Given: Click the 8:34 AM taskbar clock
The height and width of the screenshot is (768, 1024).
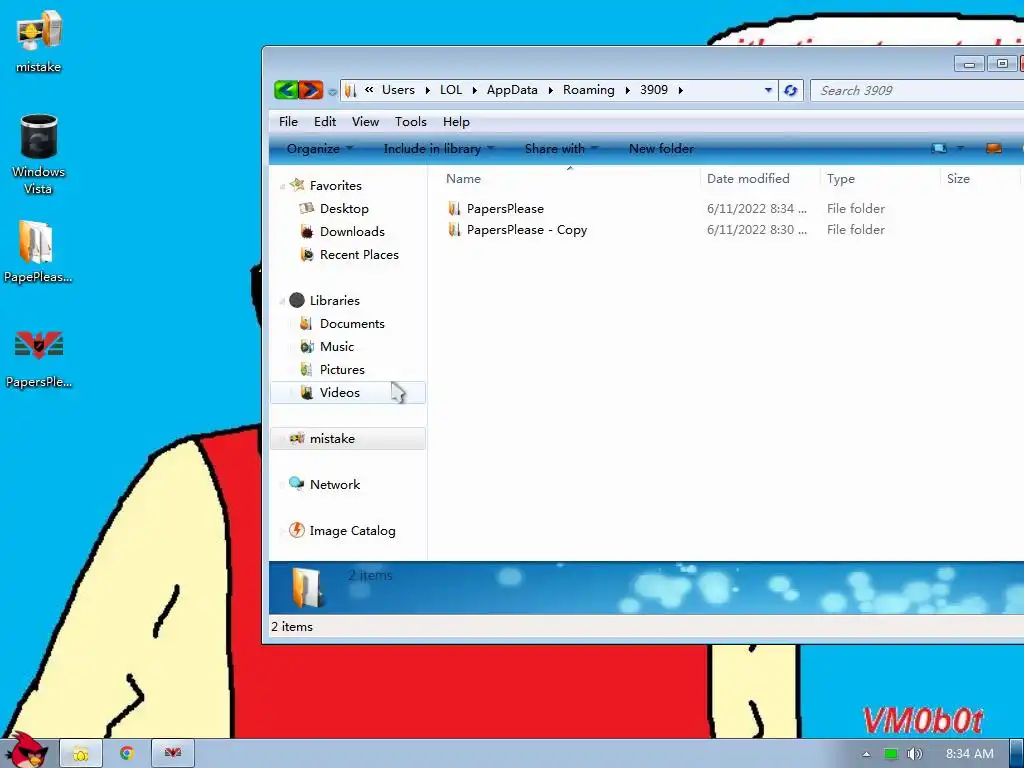Looking at the screenshot, I should 970,754.
